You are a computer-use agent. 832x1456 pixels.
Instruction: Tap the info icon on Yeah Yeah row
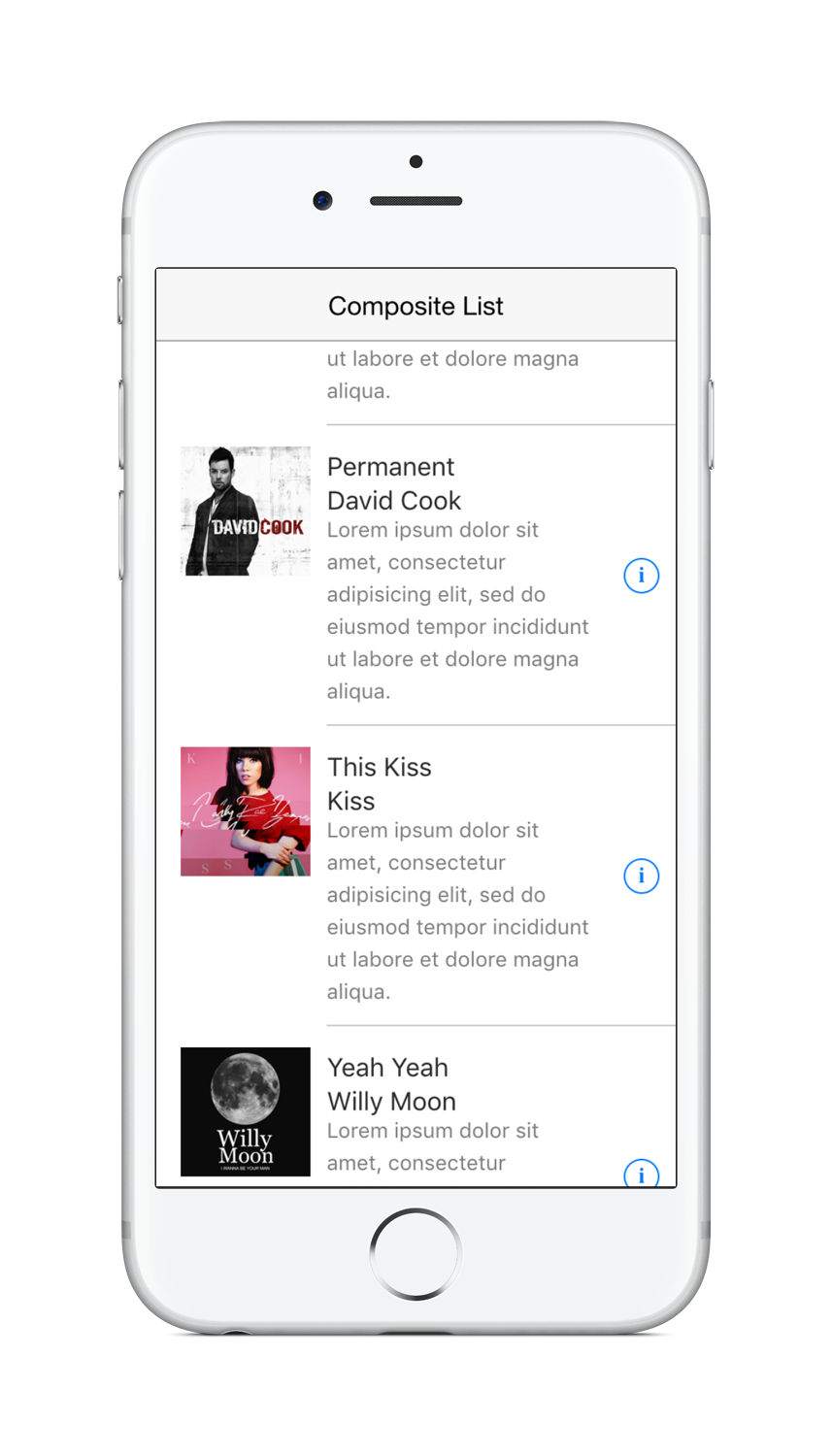coord(641,1175)
